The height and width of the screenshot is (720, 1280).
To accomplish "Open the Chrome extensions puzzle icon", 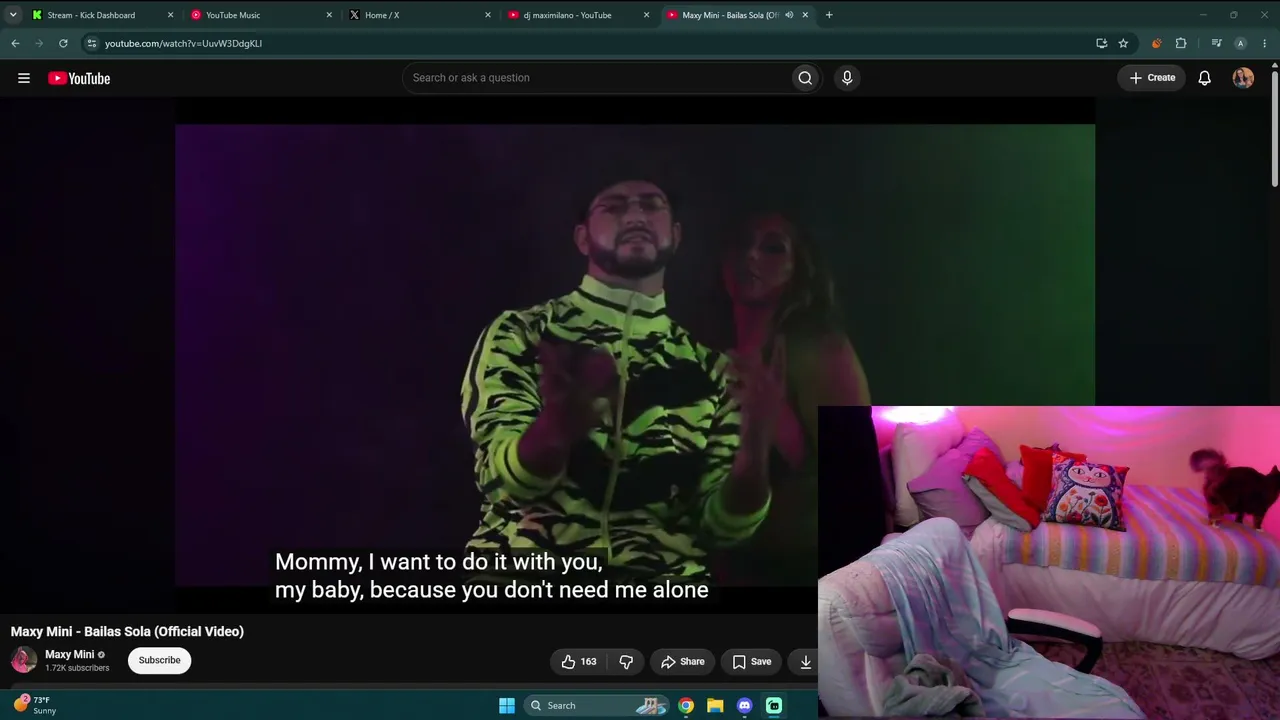I will (1181, 43).
